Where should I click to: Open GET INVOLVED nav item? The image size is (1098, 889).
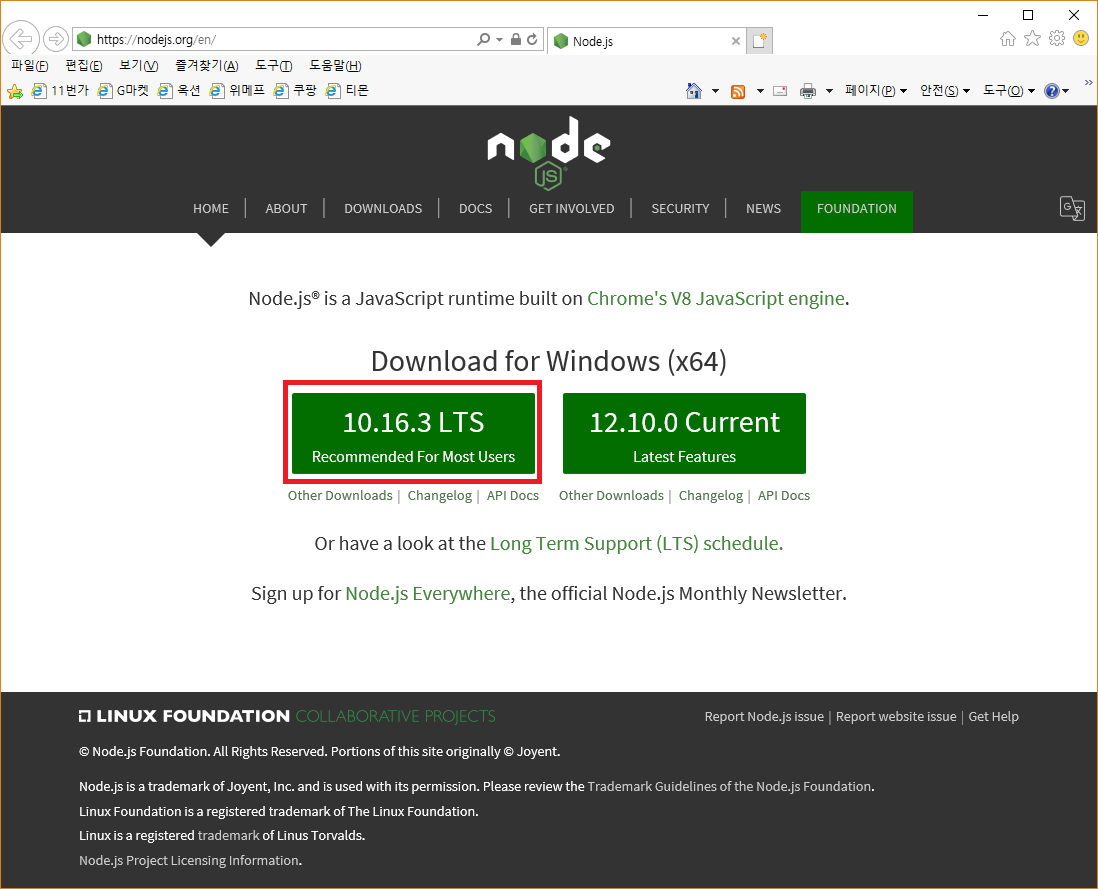pos(571,209)
